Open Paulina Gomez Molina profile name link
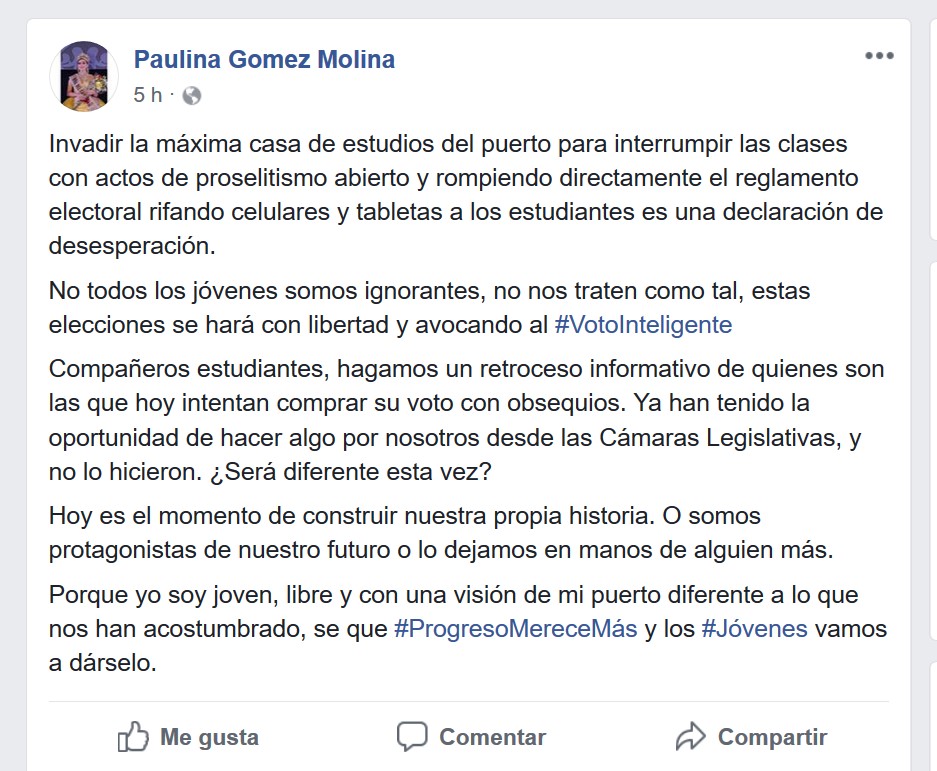The image size is (937, 771). 264,59
